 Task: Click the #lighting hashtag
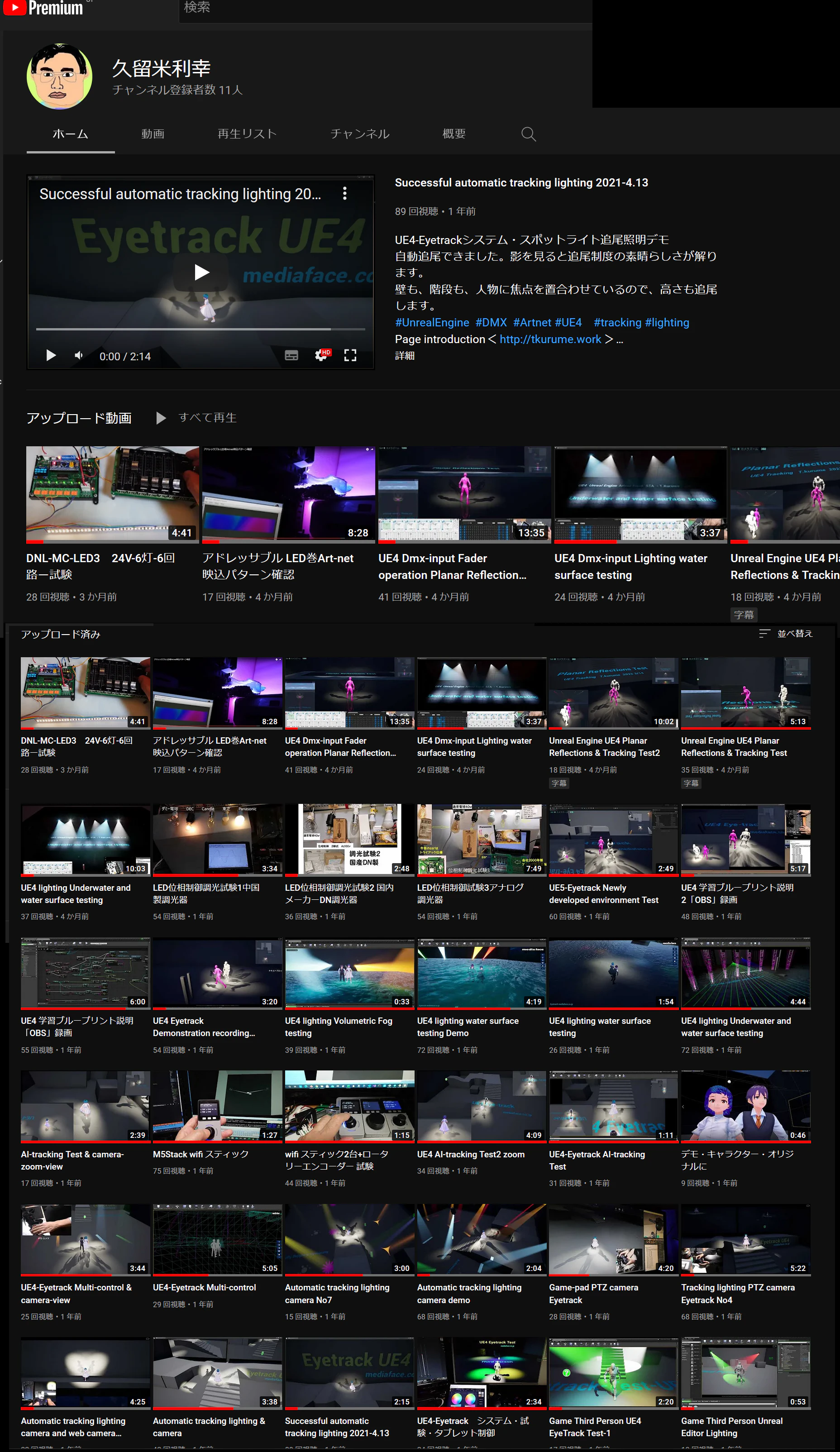[x=667, y=323]
